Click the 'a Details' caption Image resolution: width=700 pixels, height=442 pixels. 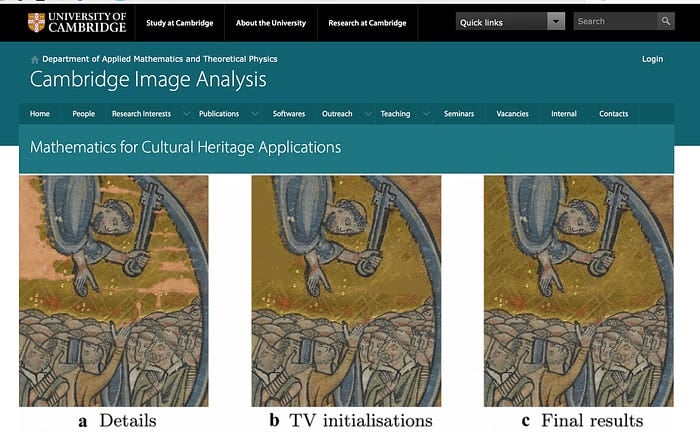click(x=117, y=421)
